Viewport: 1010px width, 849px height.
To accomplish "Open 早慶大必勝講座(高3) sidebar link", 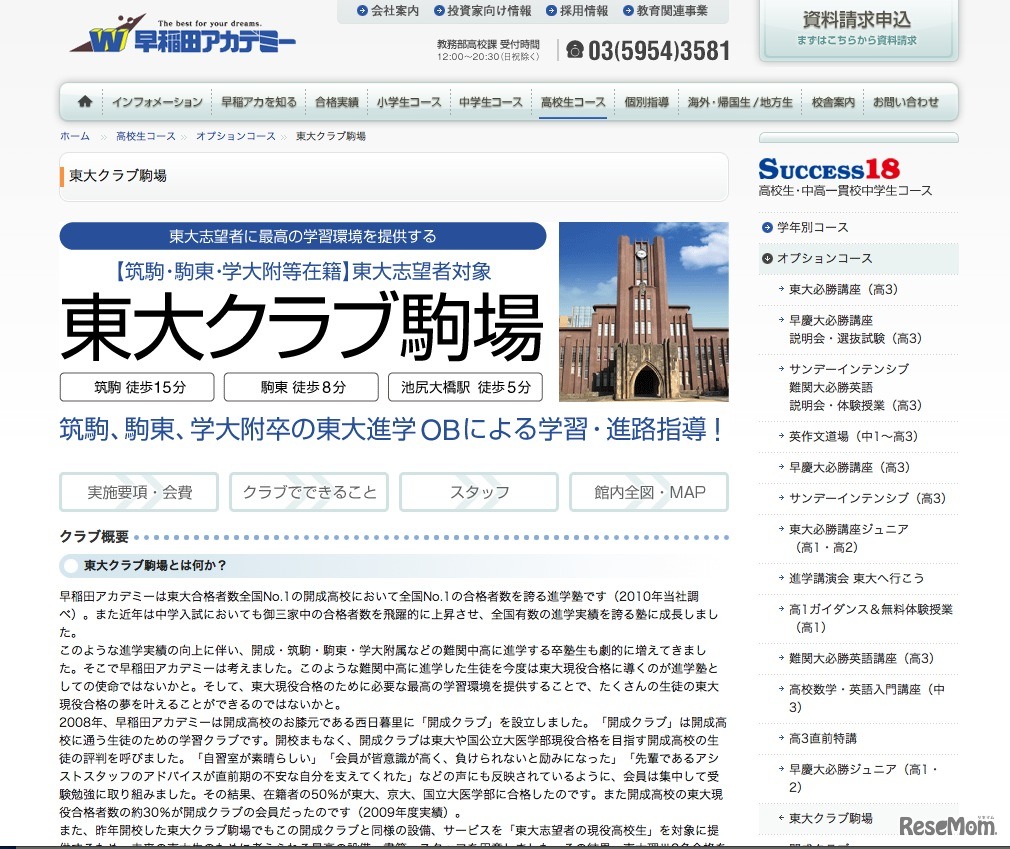I will click(850, 467).
